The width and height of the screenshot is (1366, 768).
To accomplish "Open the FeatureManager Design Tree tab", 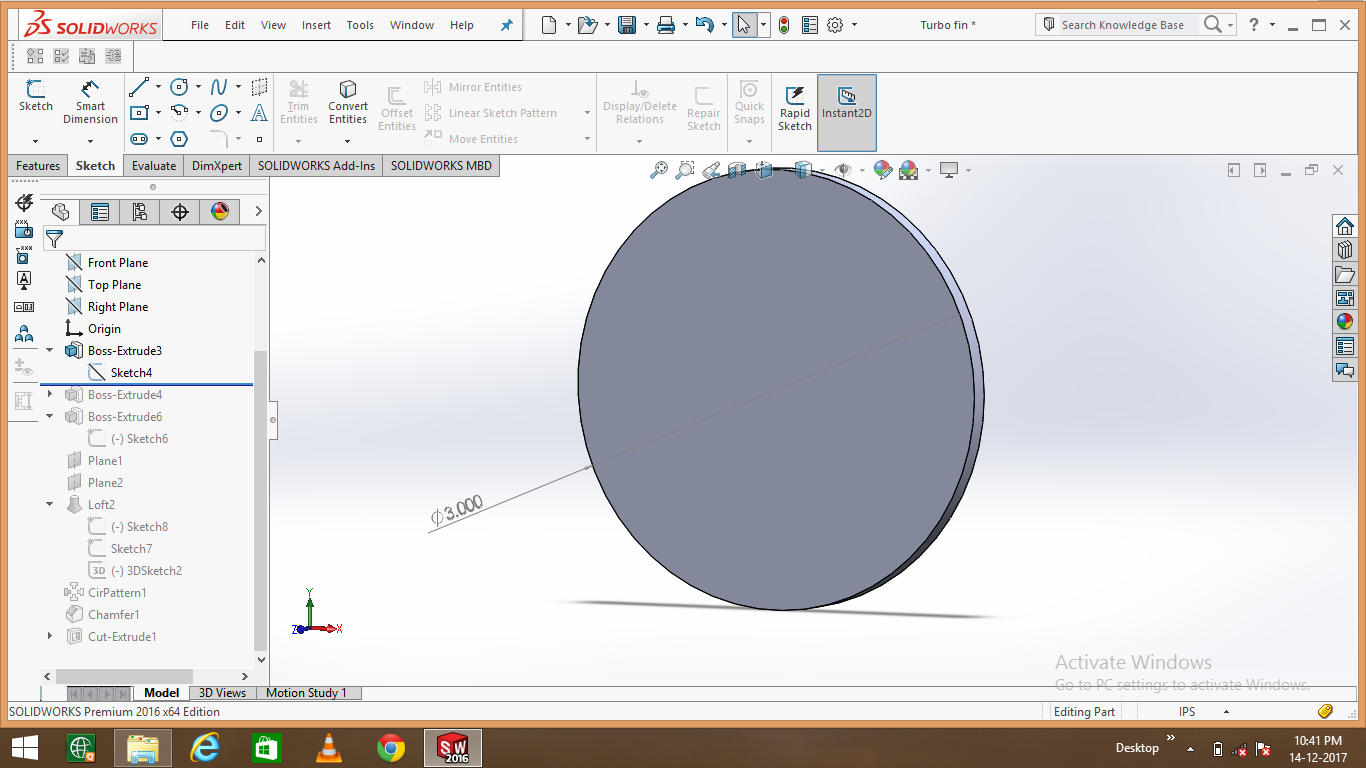I will 60,211.
